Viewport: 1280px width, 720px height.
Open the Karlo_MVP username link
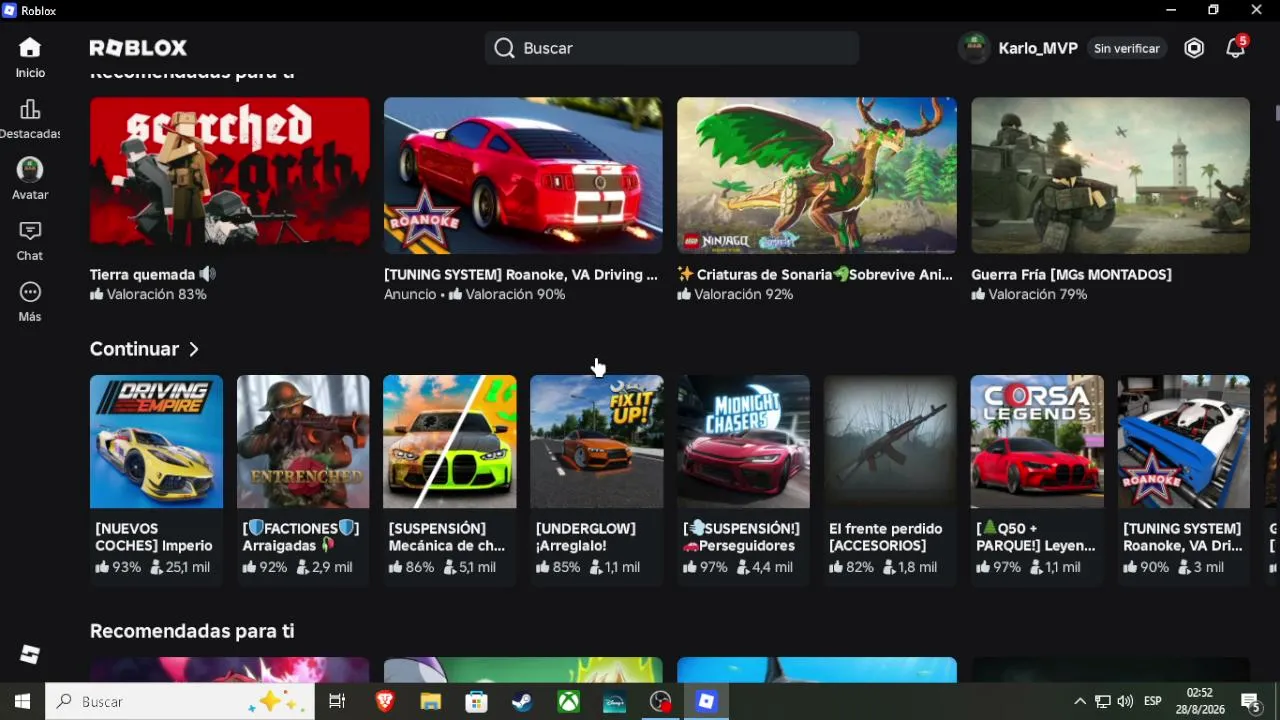click(x=1038, y=48)
